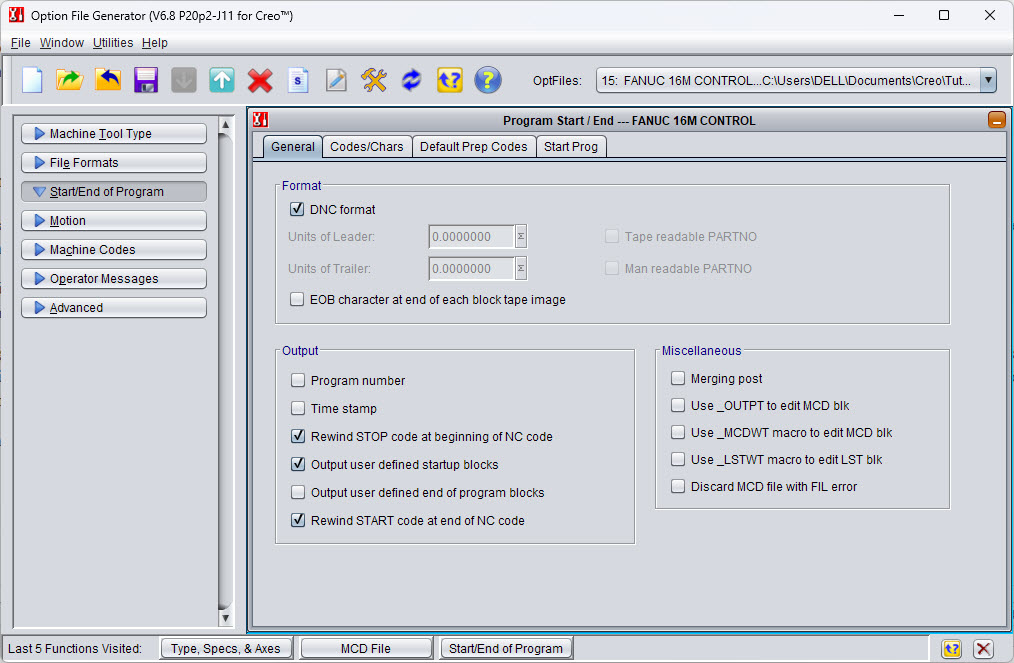This screenshot has height=663, width=1014.
Task: Minimize the Program Start/End panel orange icon
Action: [x=996, y=120]
